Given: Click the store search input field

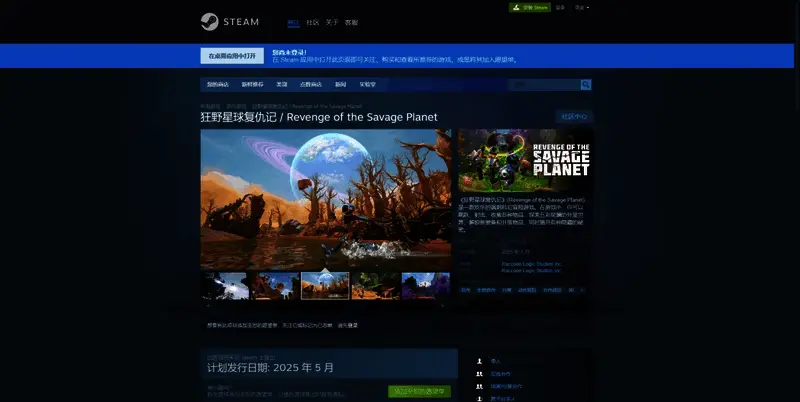Looking at the screenshot, I should point(544,85).
